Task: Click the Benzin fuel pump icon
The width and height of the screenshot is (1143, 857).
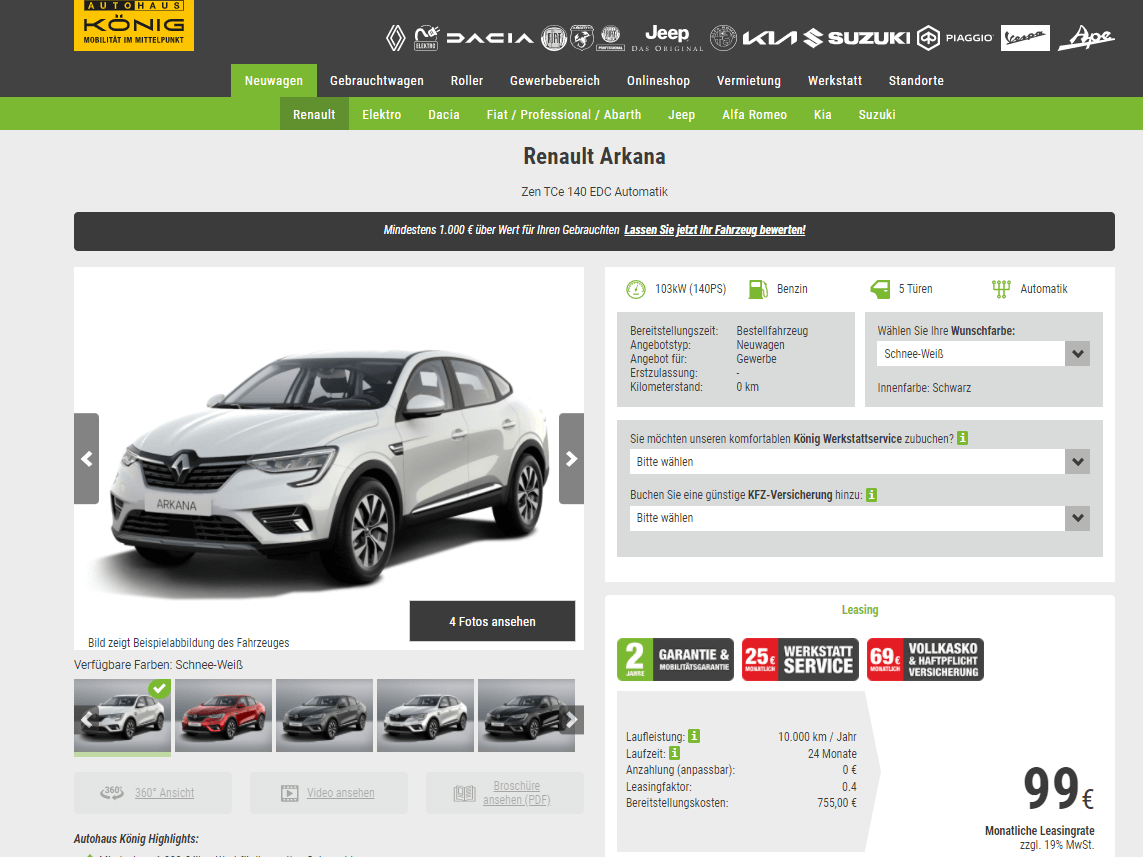Action: (758, 289)
